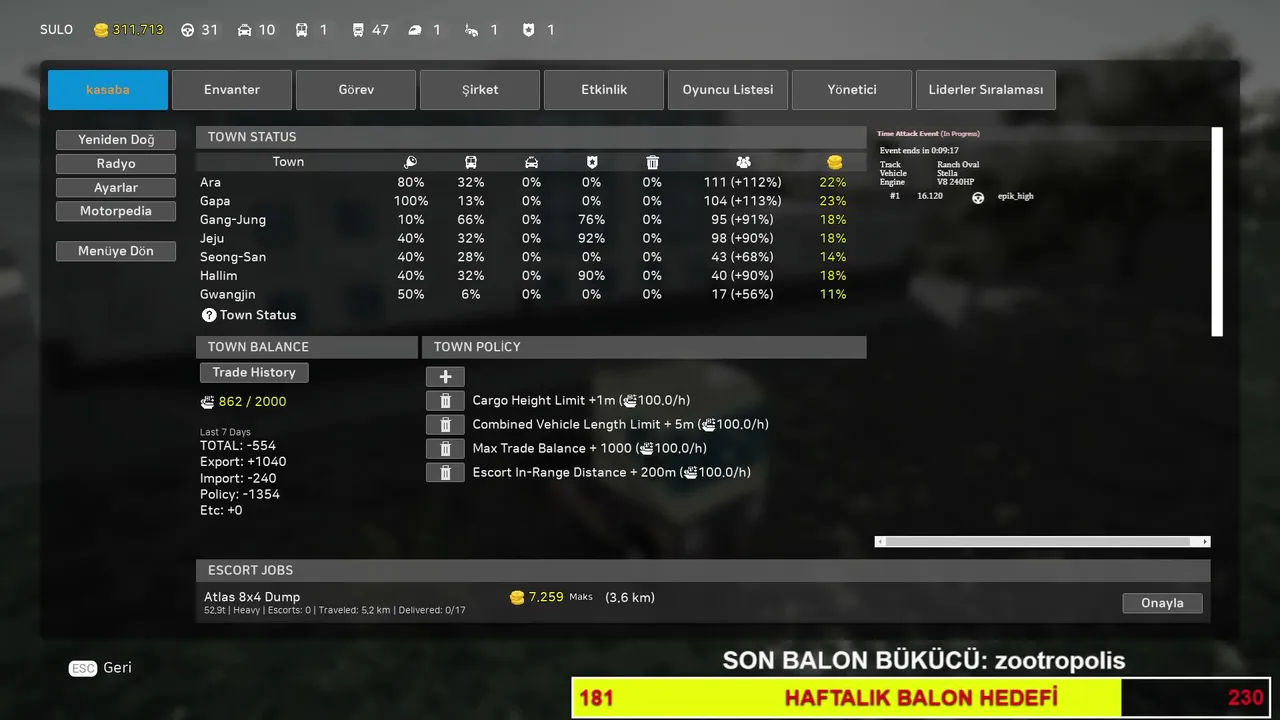1280x720 pixels.
Task: Click the steering wheel driver level icon
Action: click(187, 30)
